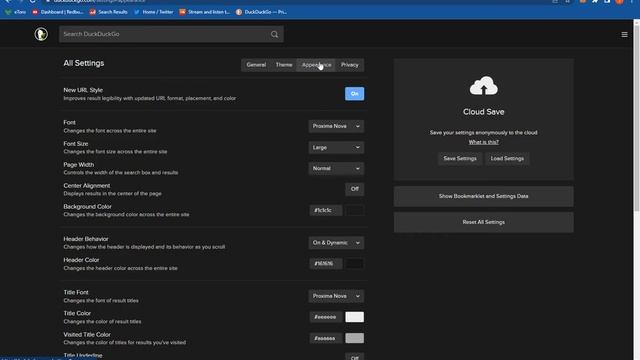
Task: Click the Cloud Save upload cloud icon
Action: (484, 86)
